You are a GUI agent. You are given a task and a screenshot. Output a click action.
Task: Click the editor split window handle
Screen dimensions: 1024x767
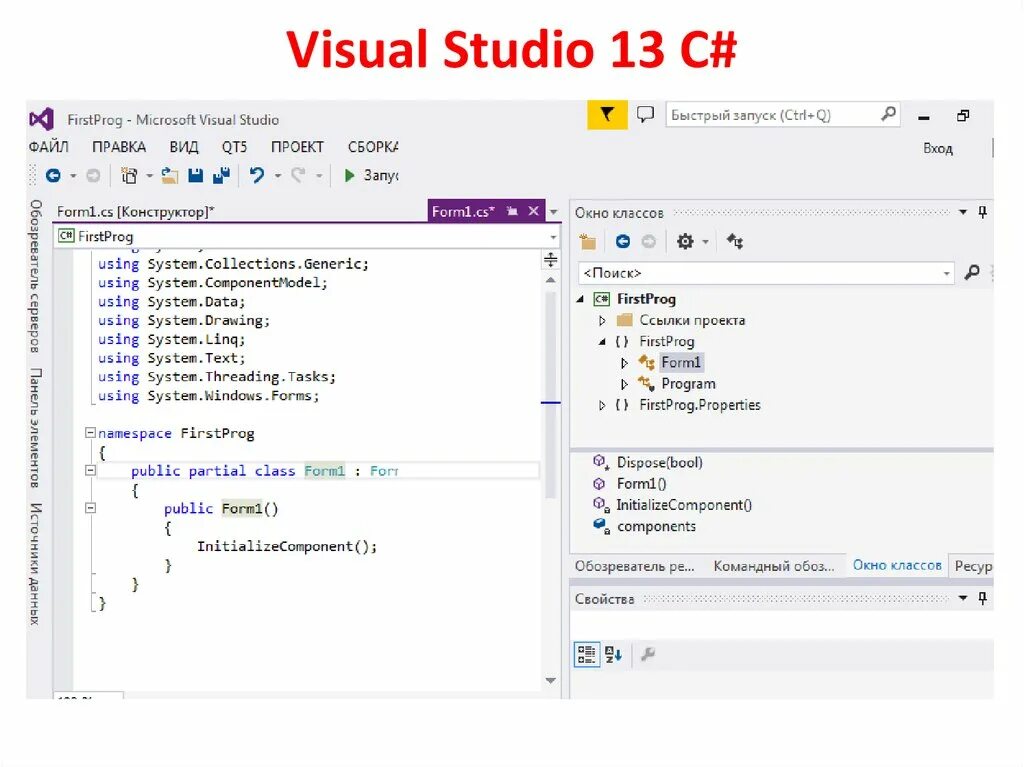pyautogui.click(x=551, y=260)
